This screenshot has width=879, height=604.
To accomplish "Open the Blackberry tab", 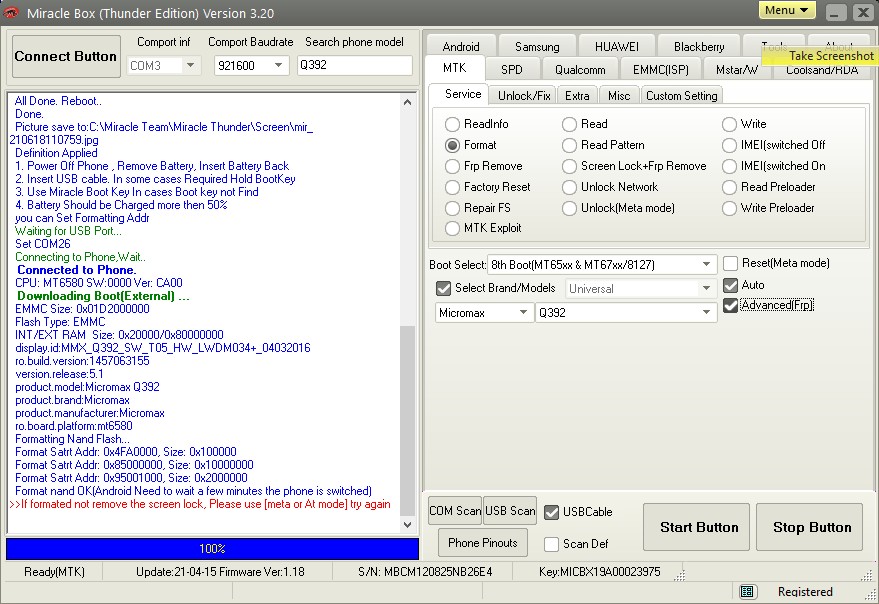I will click(x=699, y=46).
